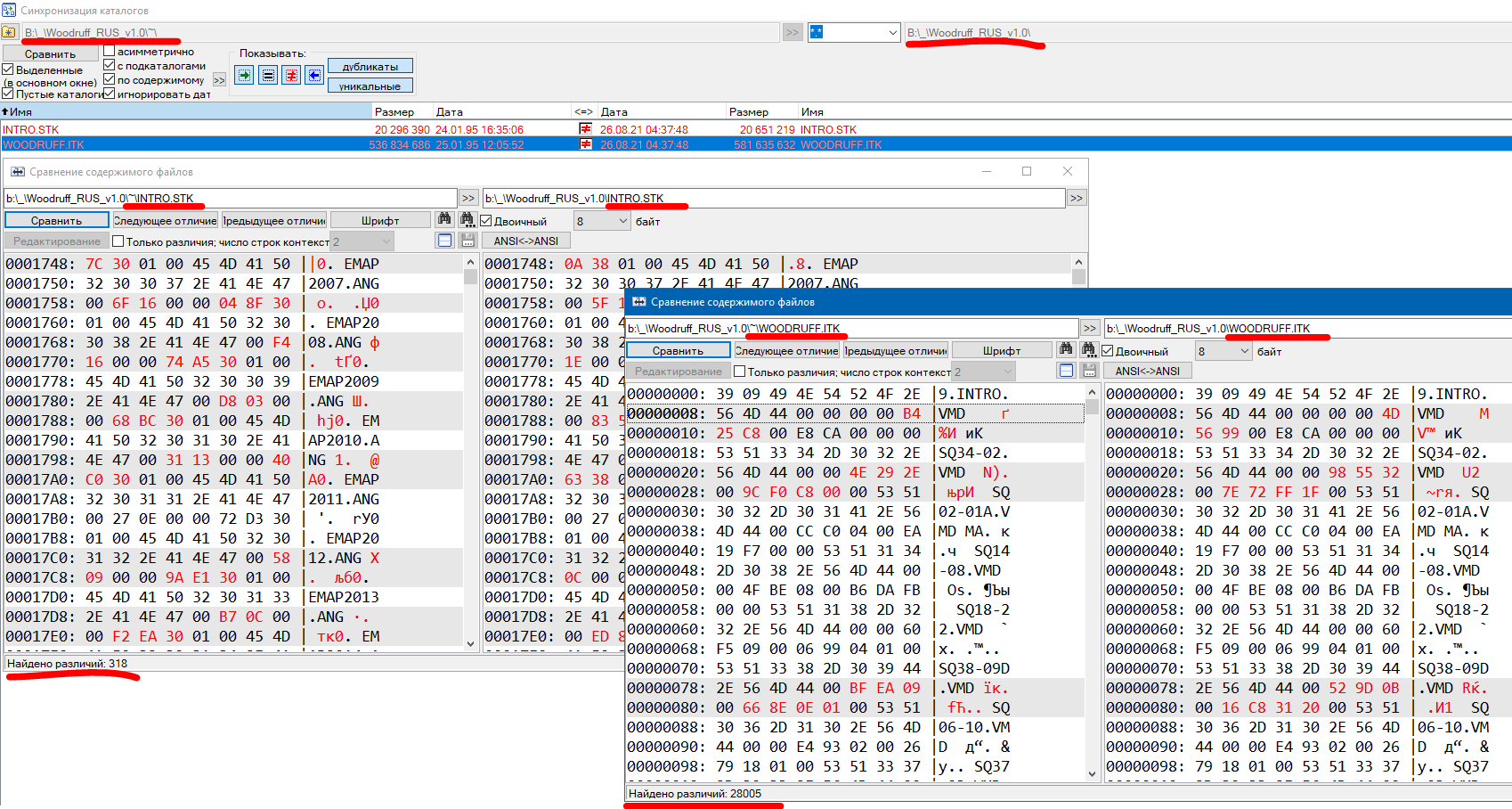The width and height of the screenshot is (1512, 809).
Task: Toggle the not-equal files filter icon
Action: tap(291, 76)
